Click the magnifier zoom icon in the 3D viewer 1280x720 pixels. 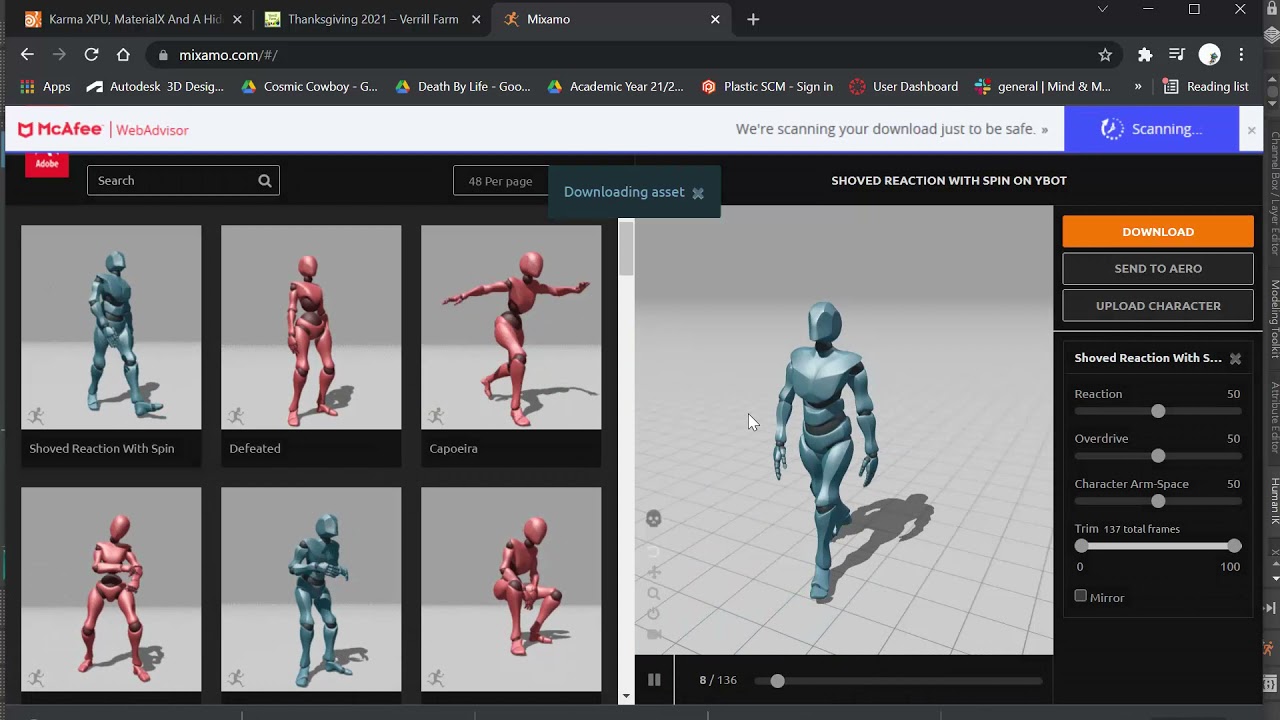pos(653,593)
